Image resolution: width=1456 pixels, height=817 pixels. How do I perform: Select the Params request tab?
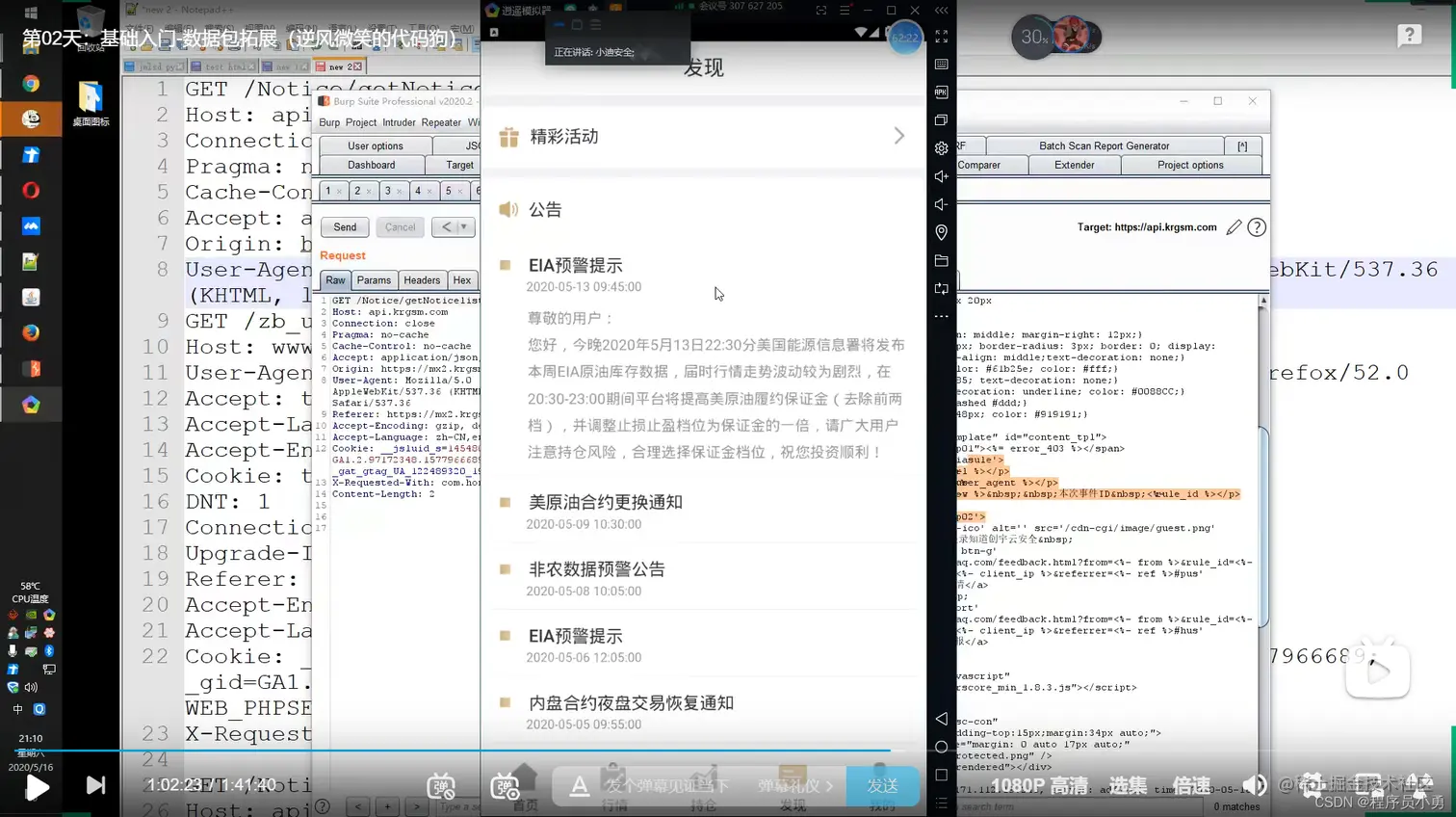point(374,280)
